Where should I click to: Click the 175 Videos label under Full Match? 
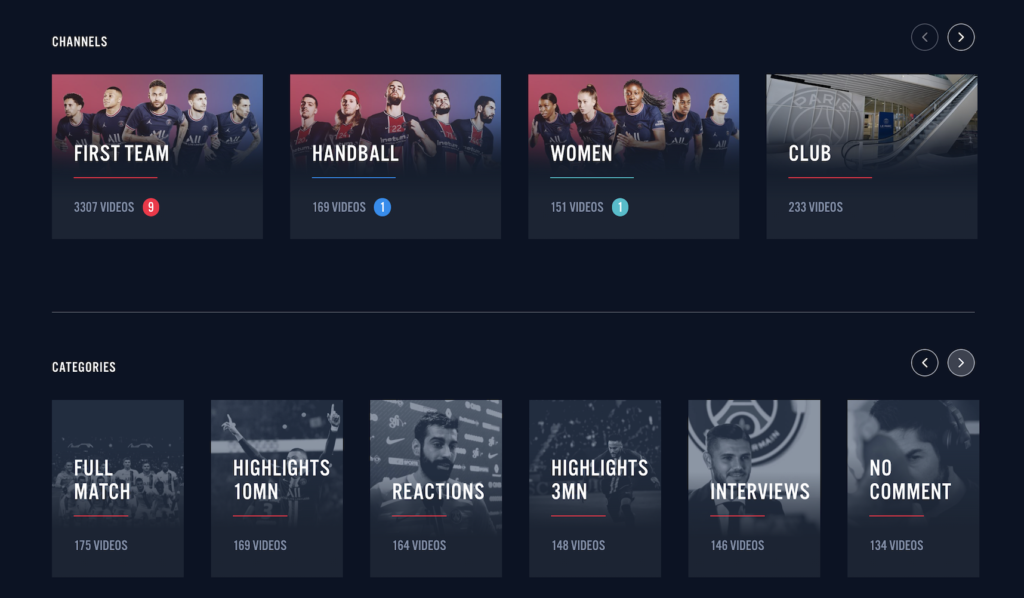click(101, 545)
